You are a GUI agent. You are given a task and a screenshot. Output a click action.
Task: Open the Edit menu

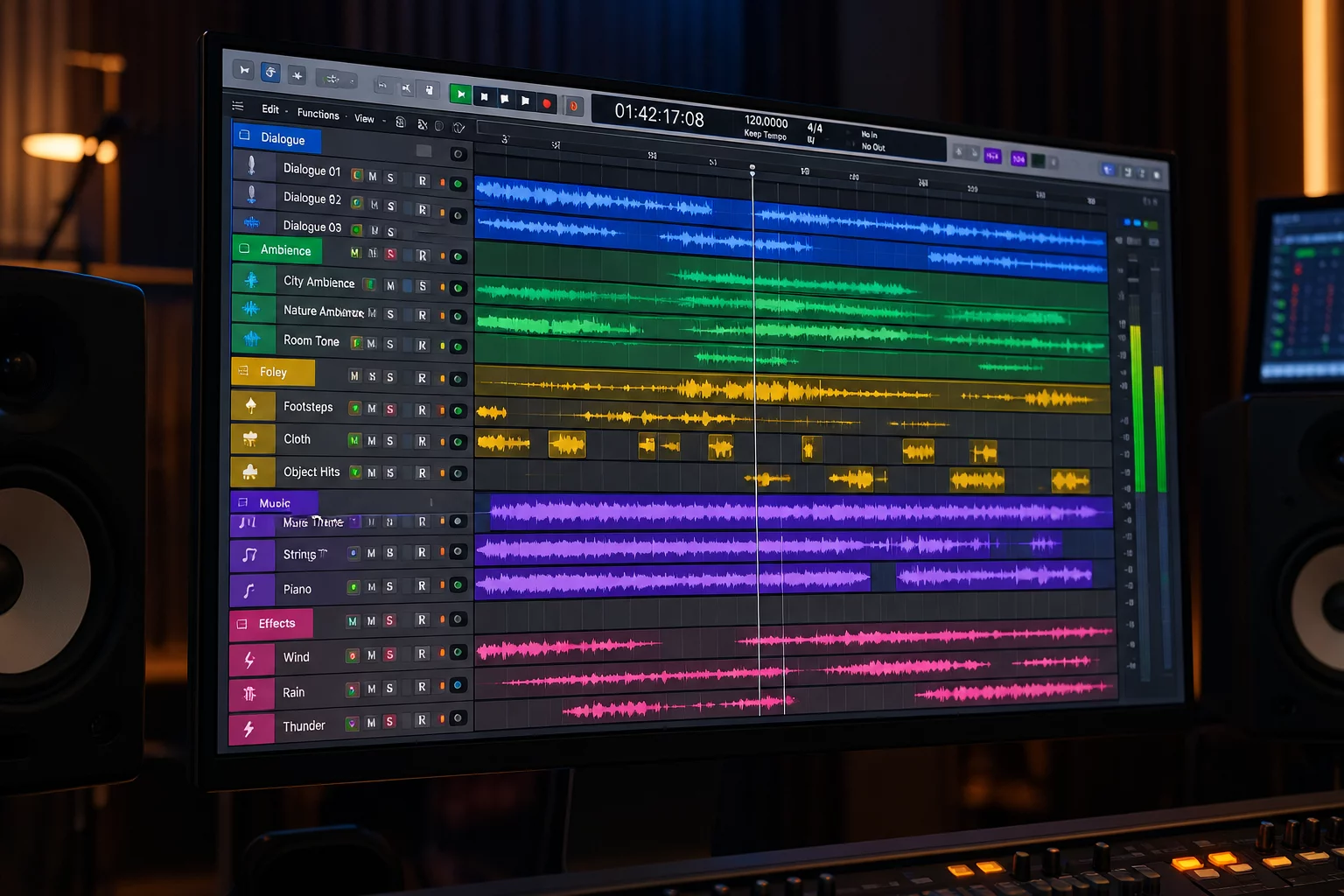click(x=270, y=109)
